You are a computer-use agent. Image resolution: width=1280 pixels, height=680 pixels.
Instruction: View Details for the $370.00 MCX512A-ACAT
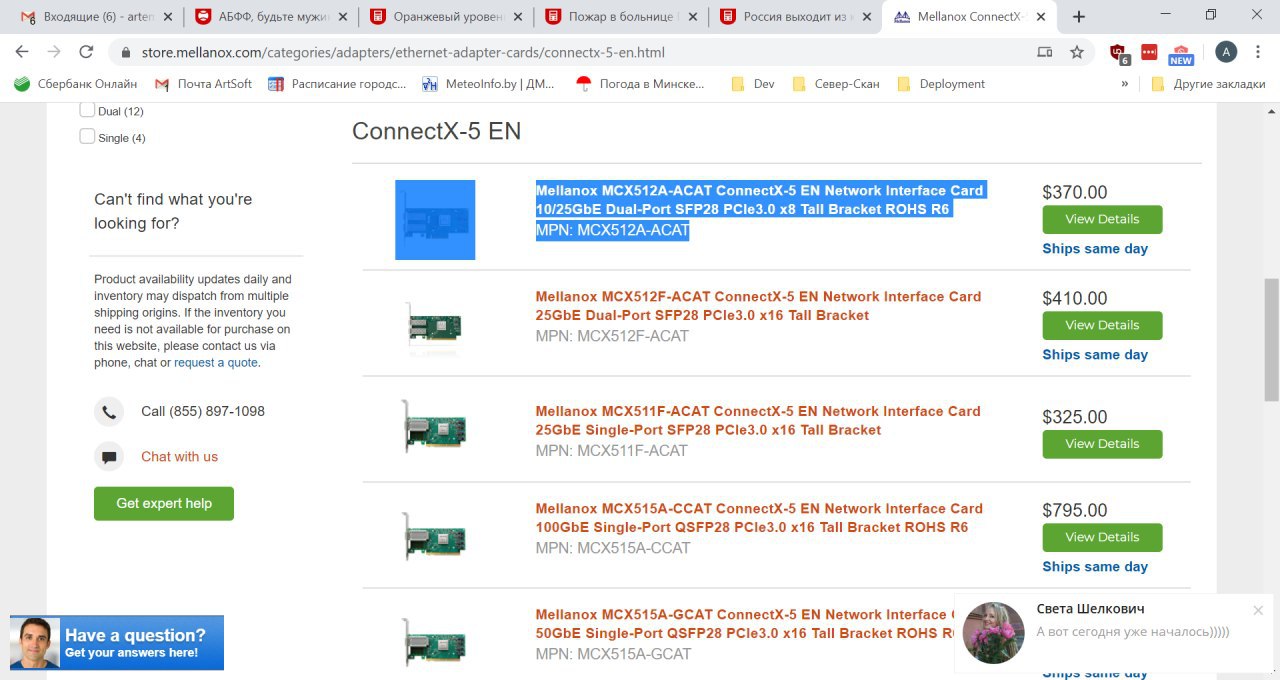click(1102, 219)
